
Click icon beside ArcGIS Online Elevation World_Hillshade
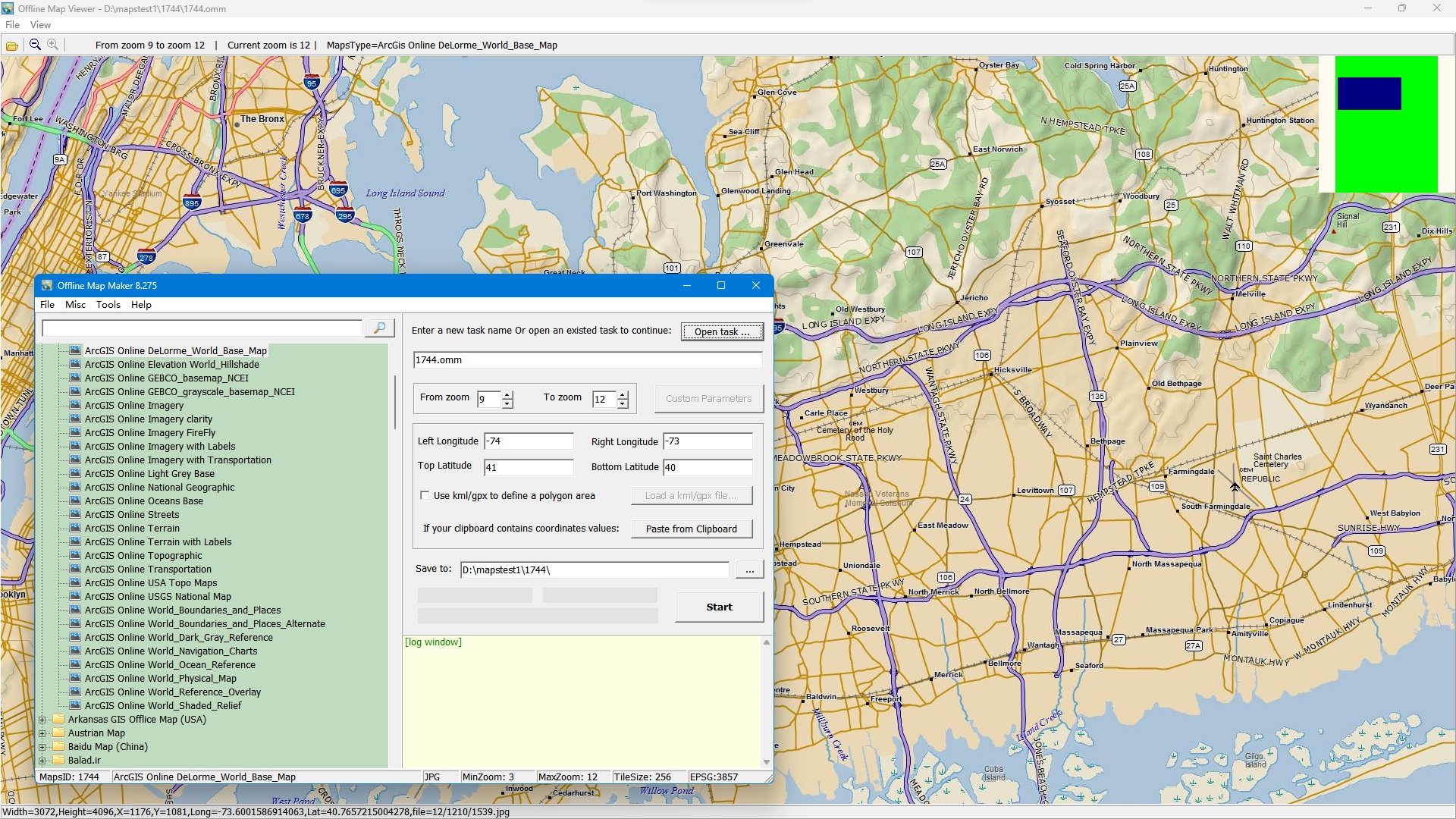tap(75, 364)
